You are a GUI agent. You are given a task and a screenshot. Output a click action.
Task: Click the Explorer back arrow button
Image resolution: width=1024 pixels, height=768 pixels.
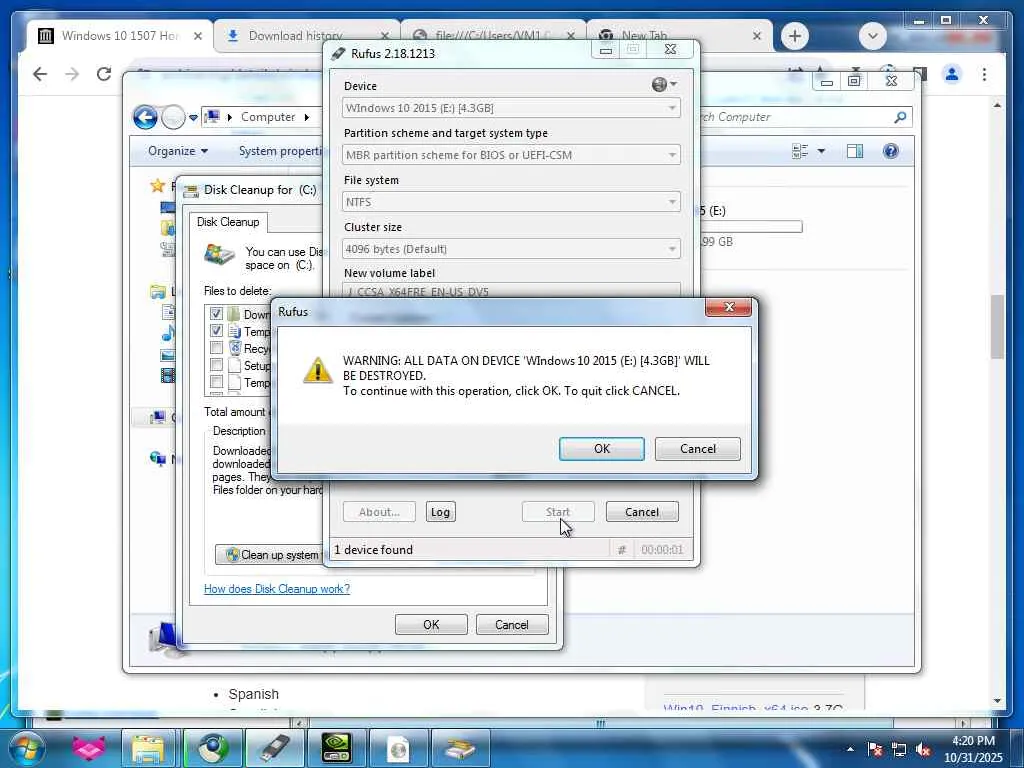click(146, 118)
